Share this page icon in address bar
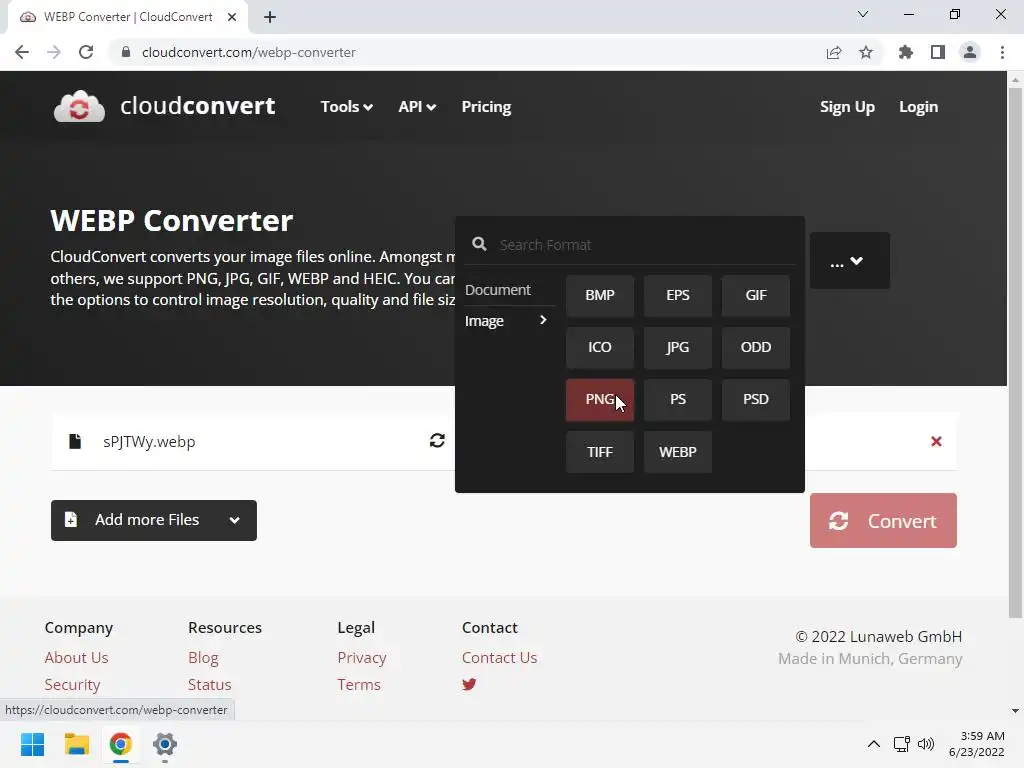Image resolution: width=1024 pixels, height=768 pixels. [834, 52]
